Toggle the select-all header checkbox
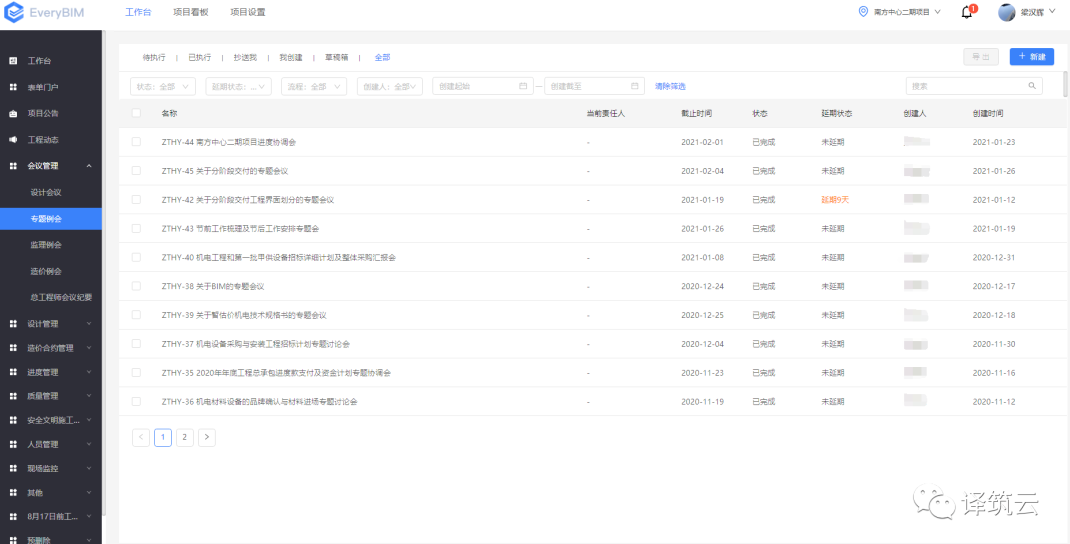Screen dimensions: 1070x544 136,113
